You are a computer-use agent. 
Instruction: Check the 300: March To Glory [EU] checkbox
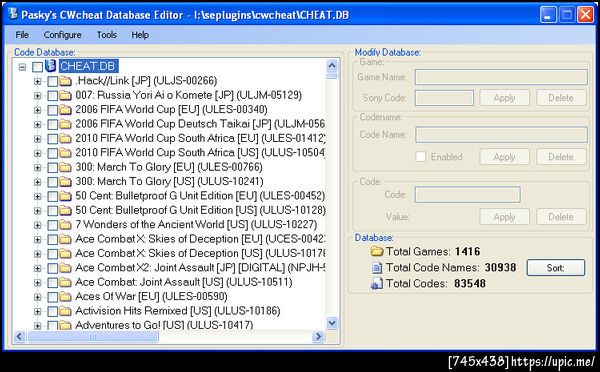pyautogui.click(x=52, y=168)
